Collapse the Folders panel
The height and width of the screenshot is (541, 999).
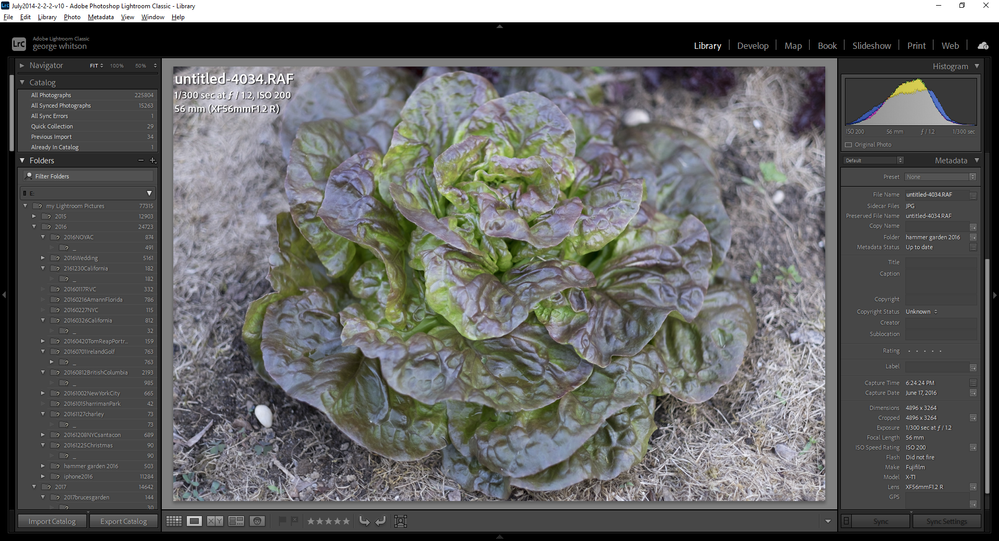[x=22, y=161]
